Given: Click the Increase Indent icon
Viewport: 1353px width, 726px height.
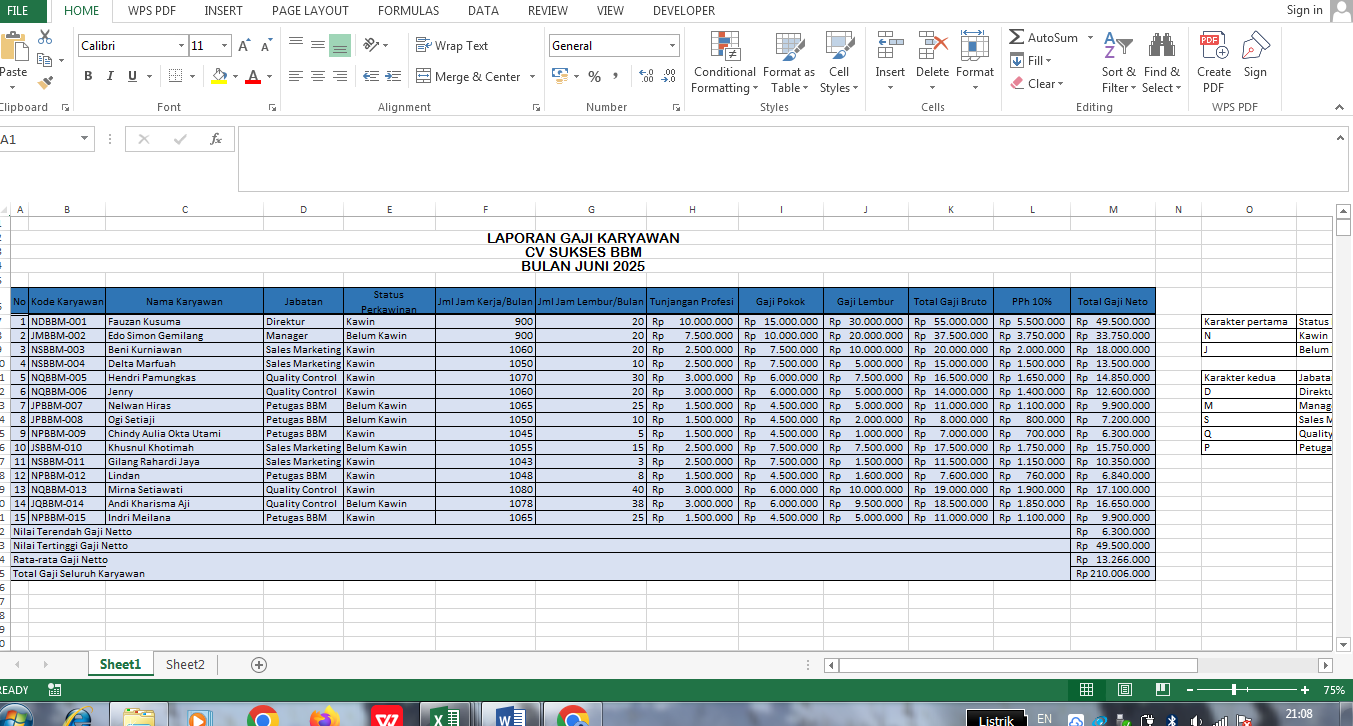Looking at the screenshot, I should [392, 76].
